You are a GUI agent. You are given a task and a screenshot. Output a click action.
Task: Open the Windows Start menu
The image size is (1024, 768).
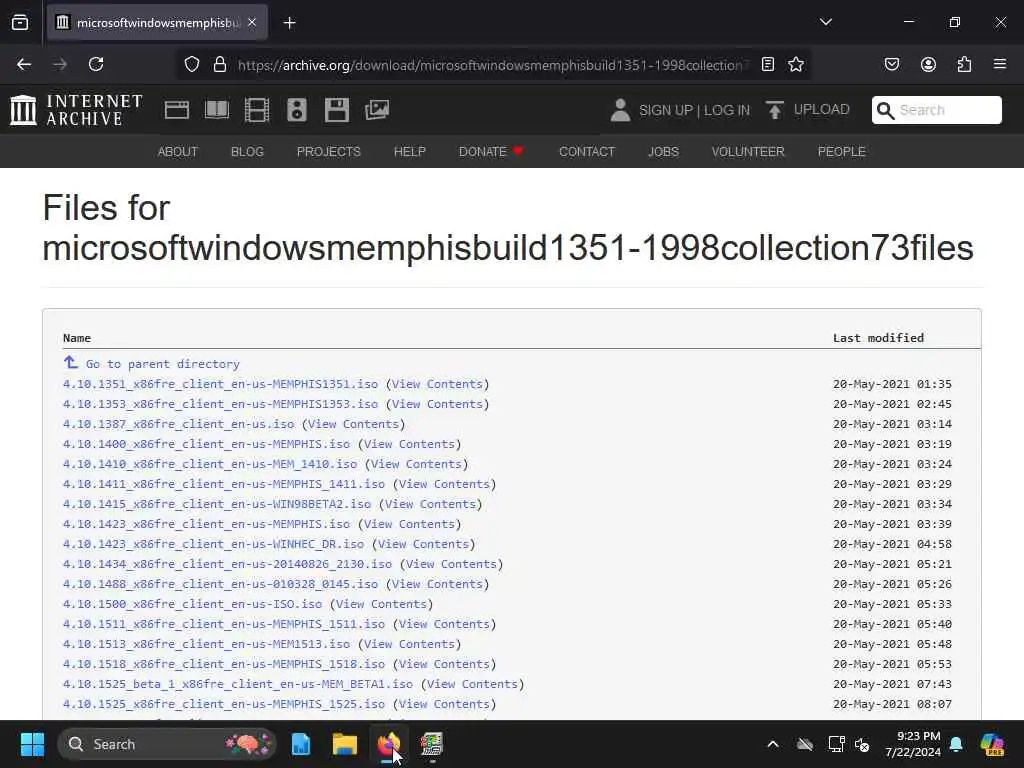pyautogui.click(x=32, y=744)
